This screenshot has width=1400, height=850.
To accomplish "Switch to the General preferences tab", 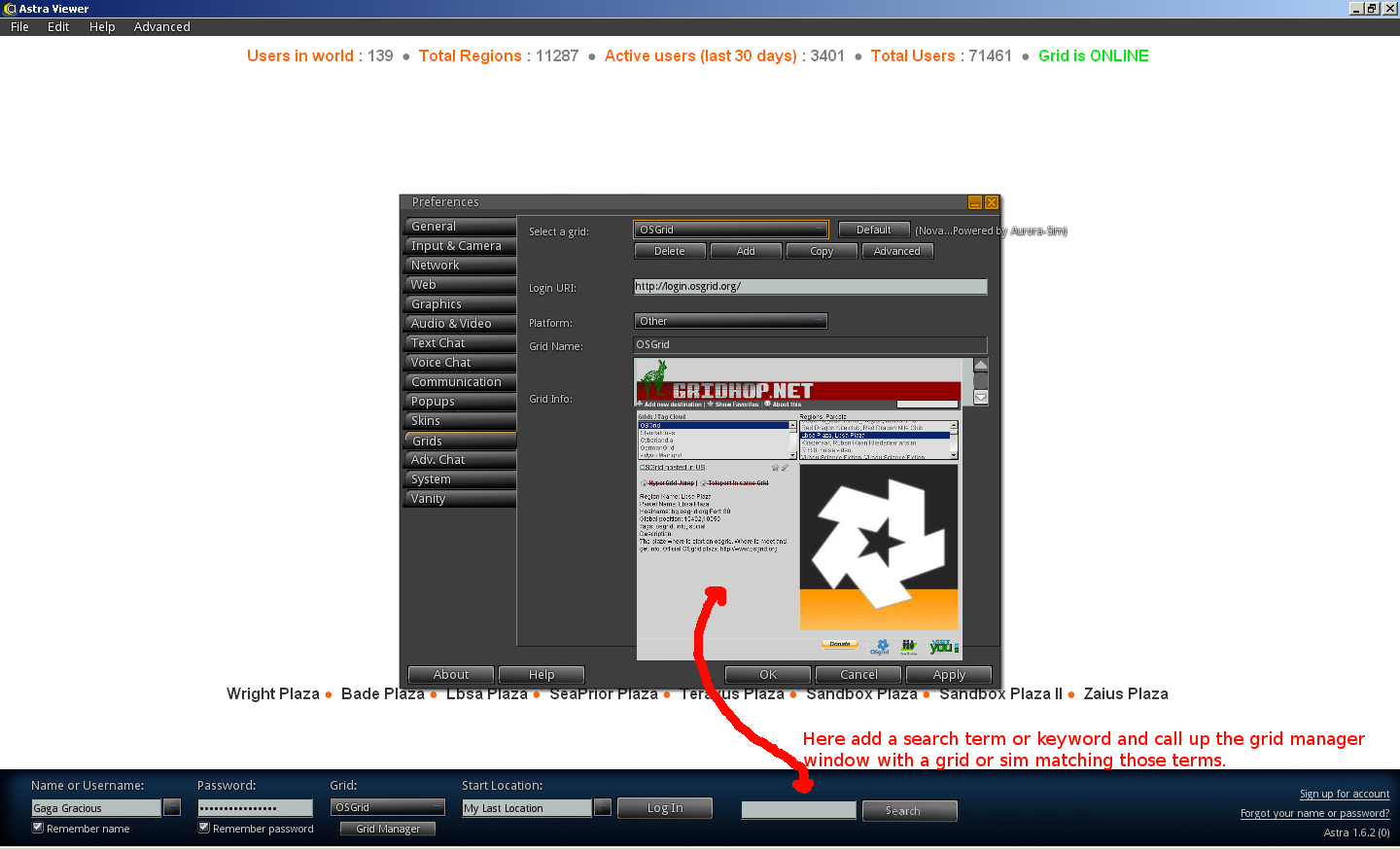I will (460, 227).
